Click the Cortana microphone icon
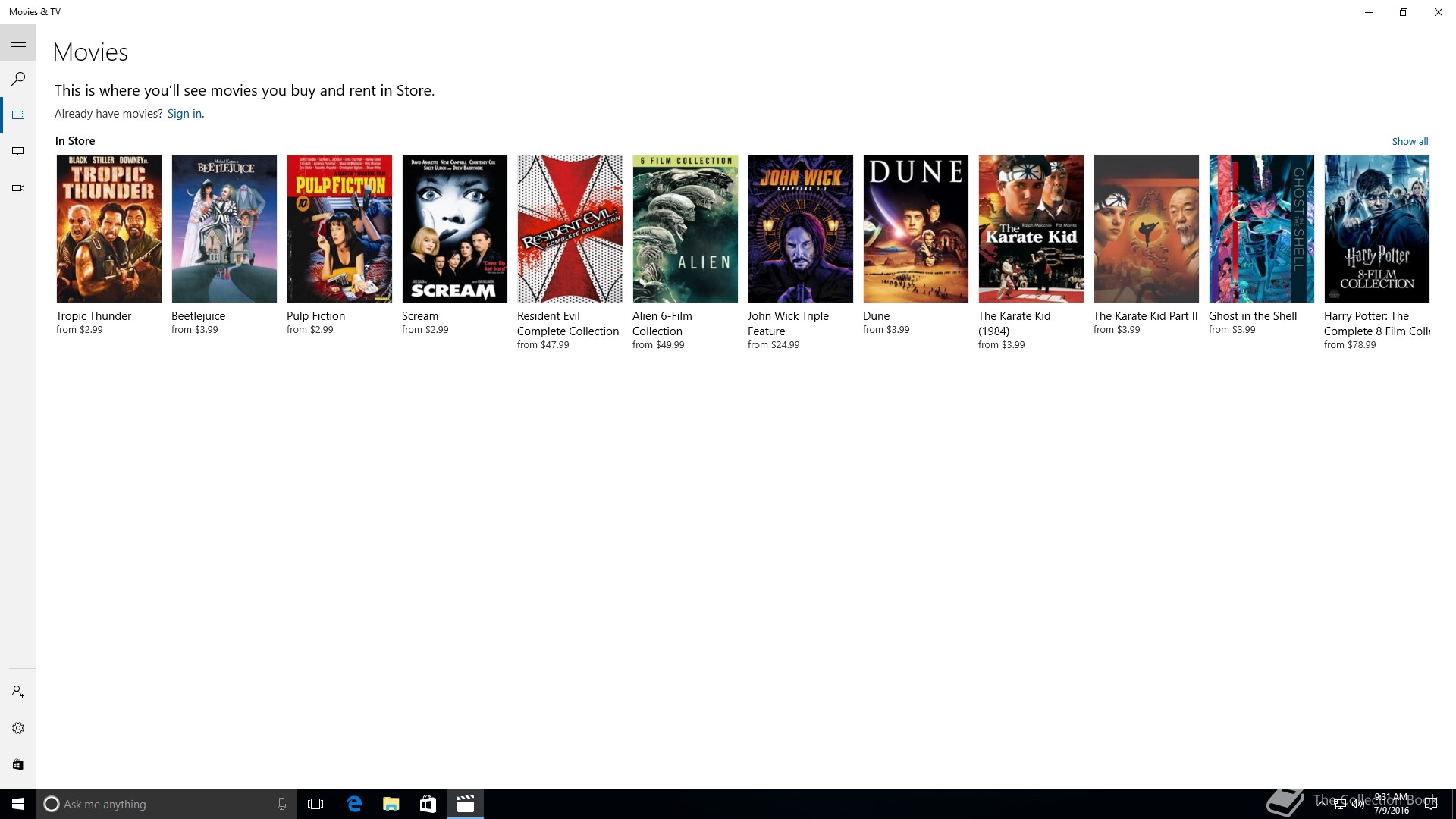Viewport: 1456px width, 819px height. [281, 804]
